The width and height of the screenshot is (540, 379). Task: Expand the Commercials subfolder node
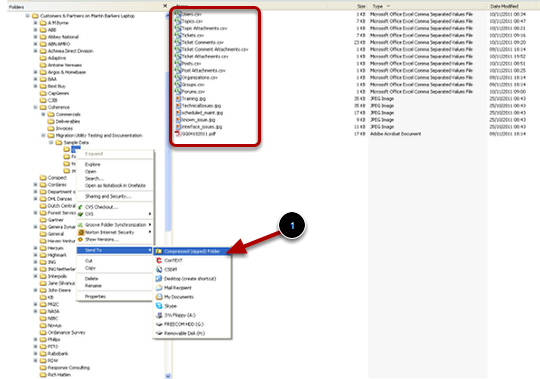click(x=43, y=114)
